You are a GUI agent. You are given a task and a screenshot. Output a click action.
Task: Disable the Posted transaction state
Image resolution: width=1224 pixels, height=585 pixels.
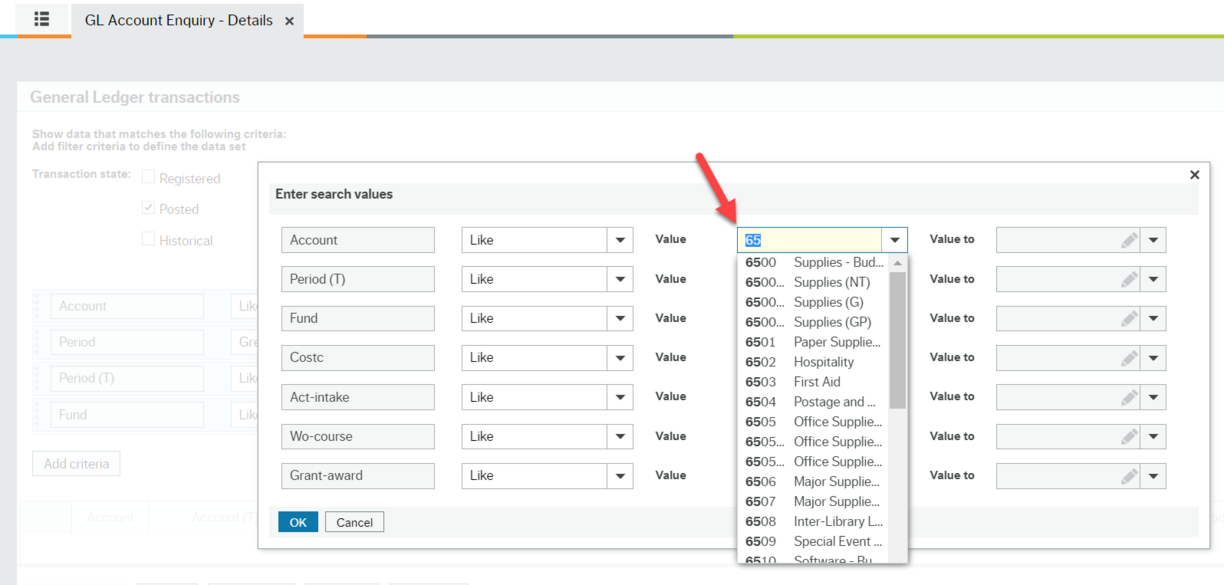[x=146, y=208]
